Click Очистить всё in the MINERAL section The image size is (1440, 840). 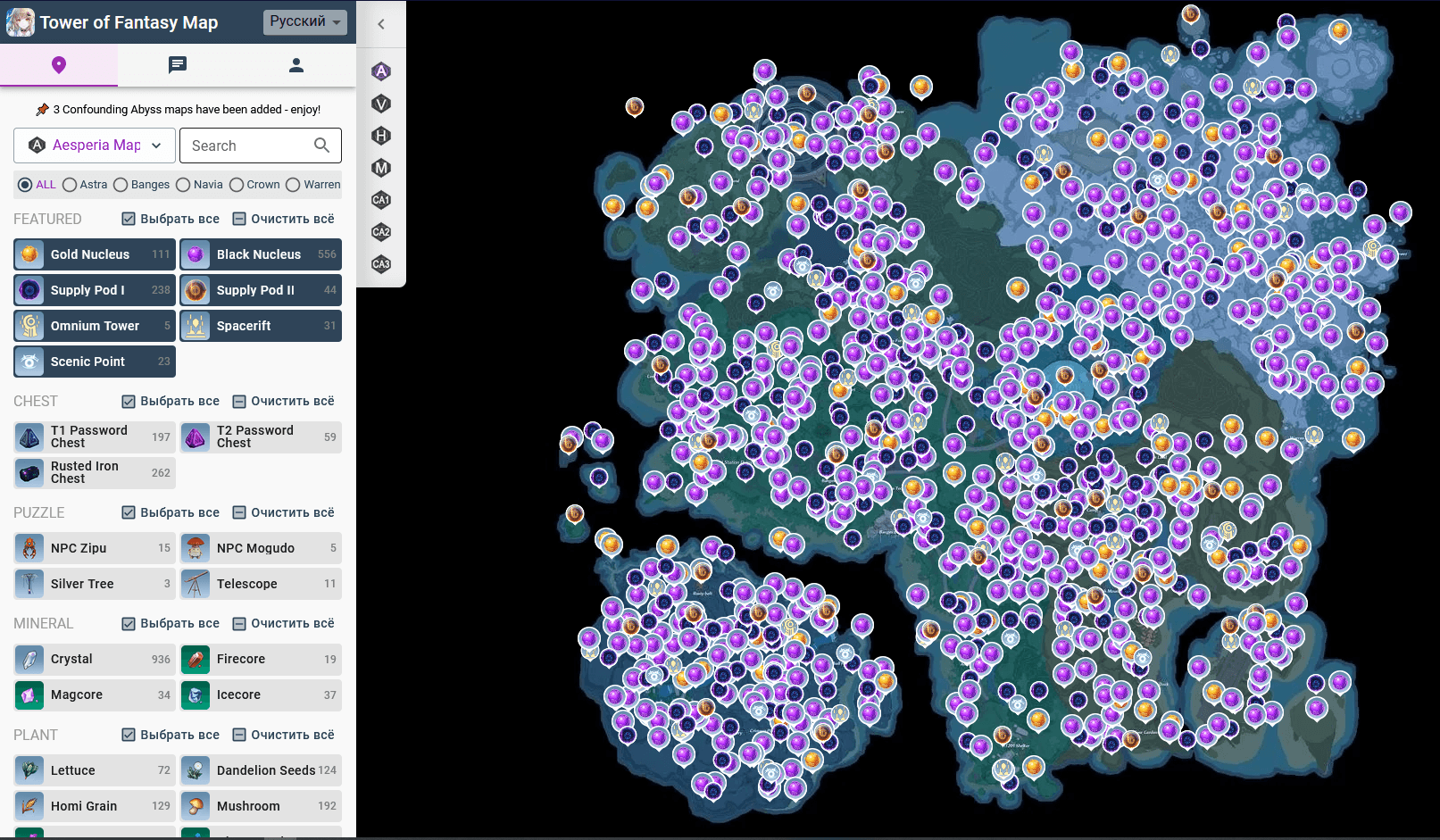[284, 623]
